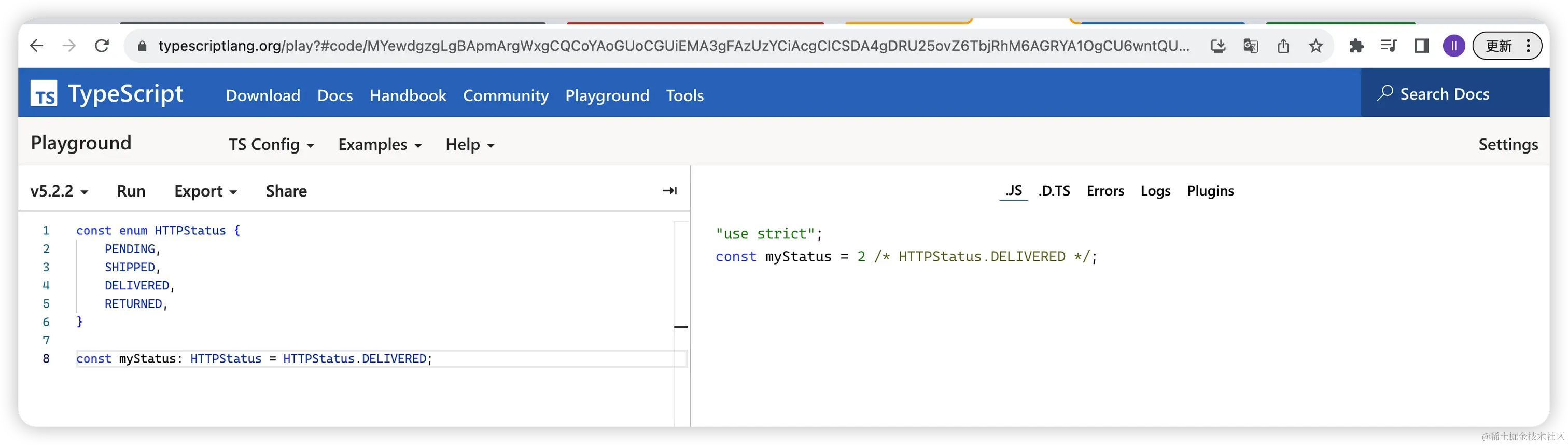Open the purple profile avatar
Viewport: 1568px width, 445px height.
[x=1453, y=46]
